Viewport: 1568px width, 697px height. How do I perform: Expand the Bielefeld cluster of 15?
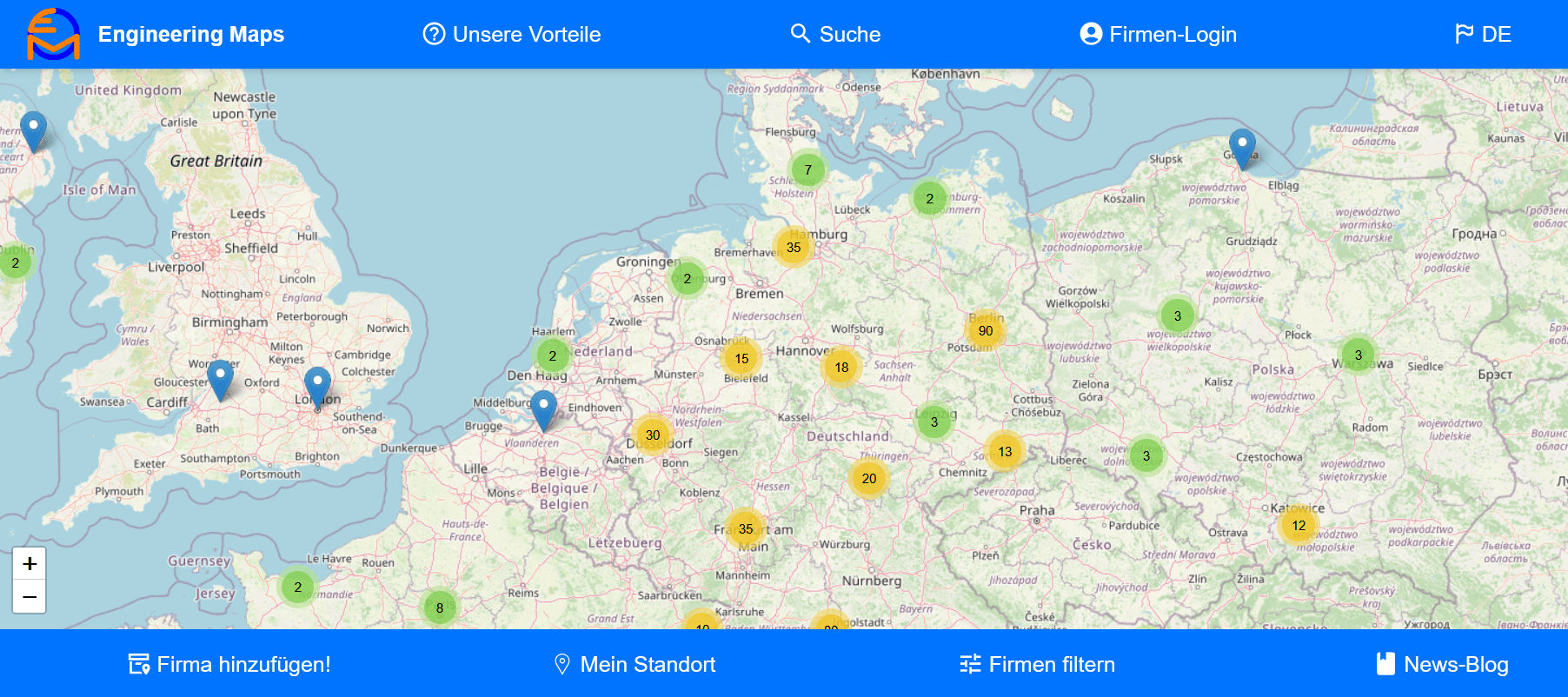point(741,359)
